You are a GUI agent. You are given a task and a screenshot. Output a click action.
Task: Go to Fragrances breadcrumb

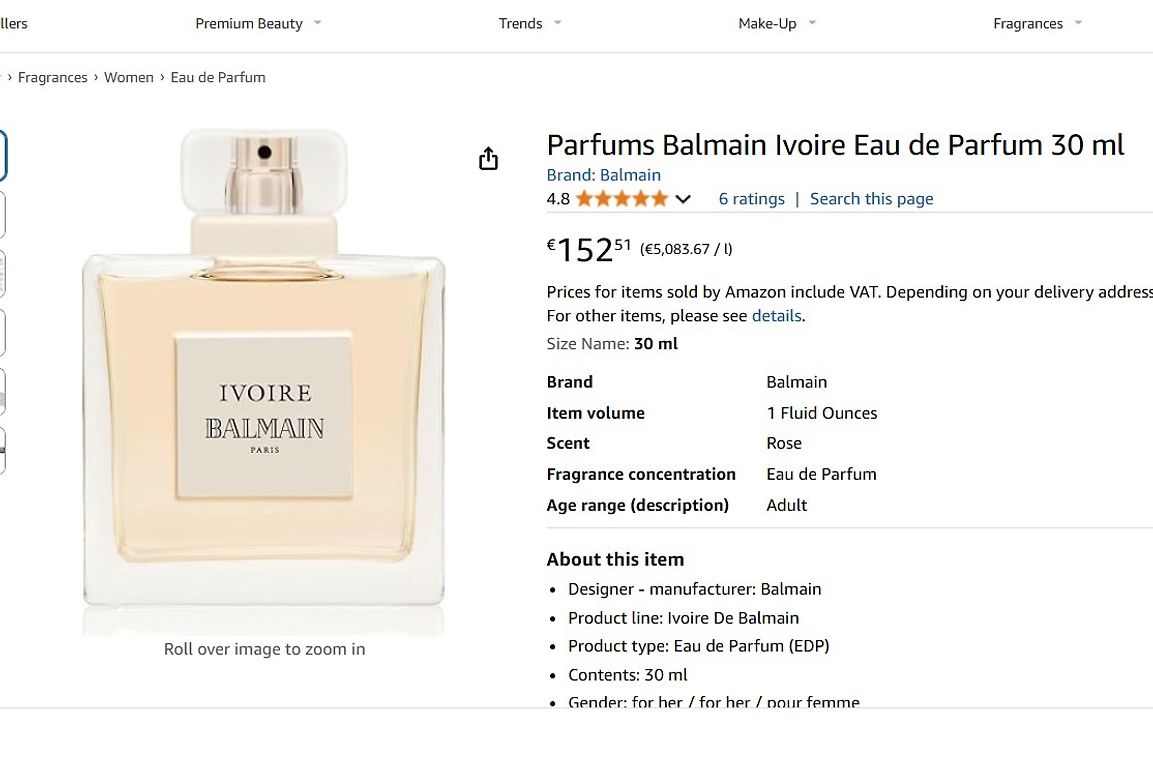pos(52,77)
